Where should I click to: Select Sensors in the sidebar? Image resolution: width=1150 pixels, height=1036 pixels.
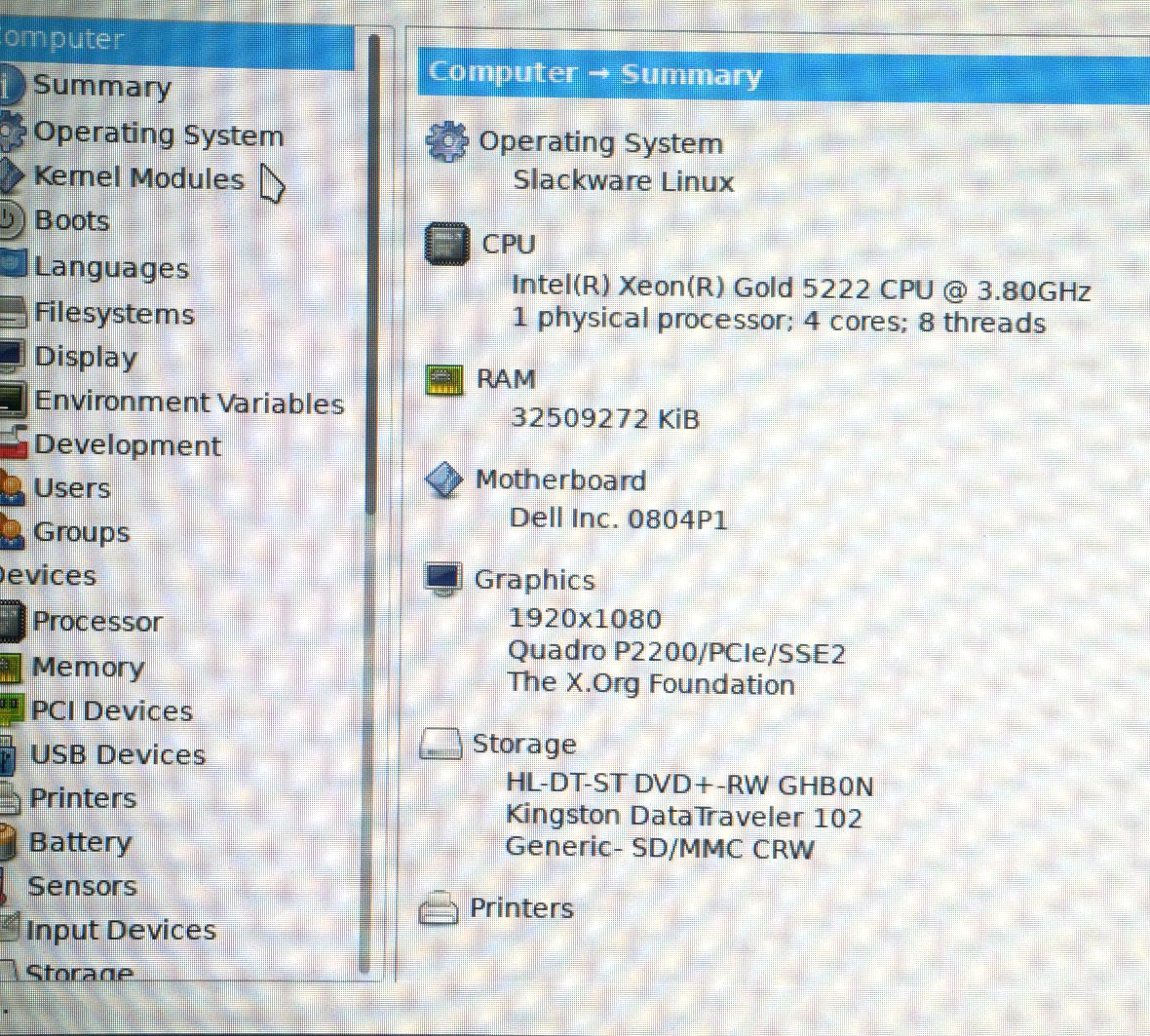(82, 886)
